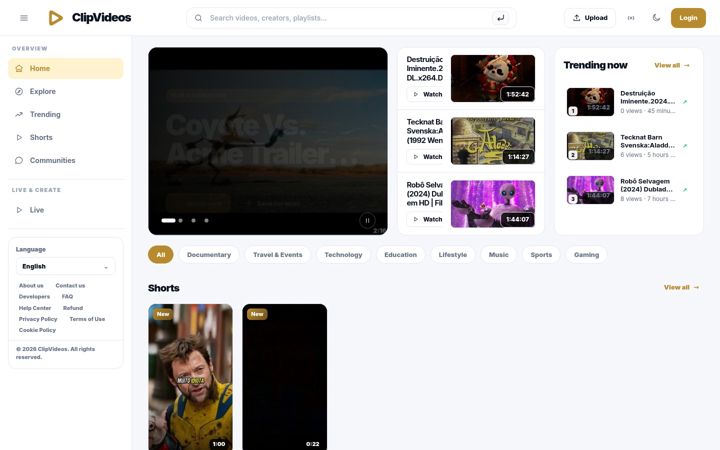Click View all in Trending now
The width and height of the screenshot is (720, 450).
[672, 65]
